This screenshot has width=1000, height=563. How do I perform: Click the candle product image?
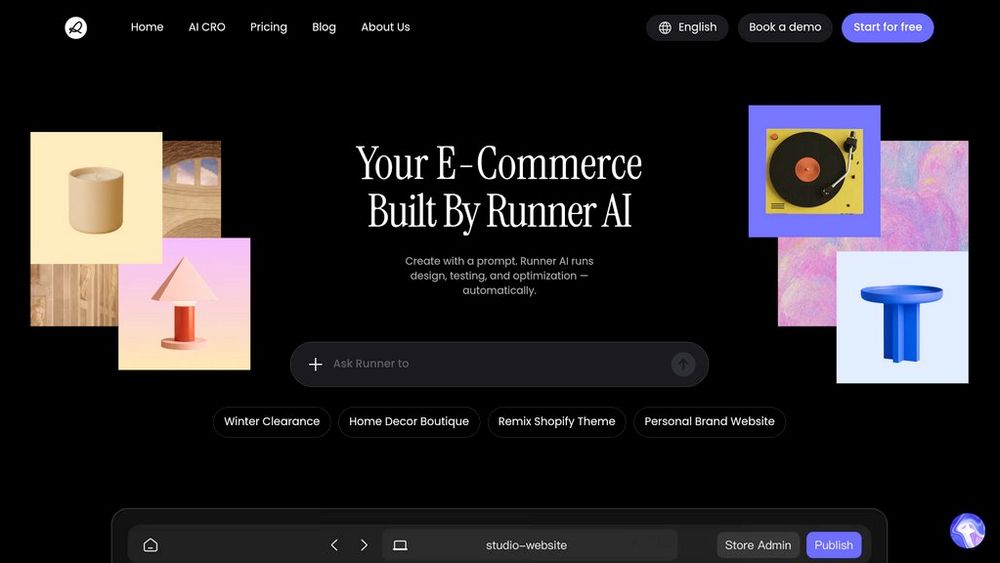tap(96, 198)
